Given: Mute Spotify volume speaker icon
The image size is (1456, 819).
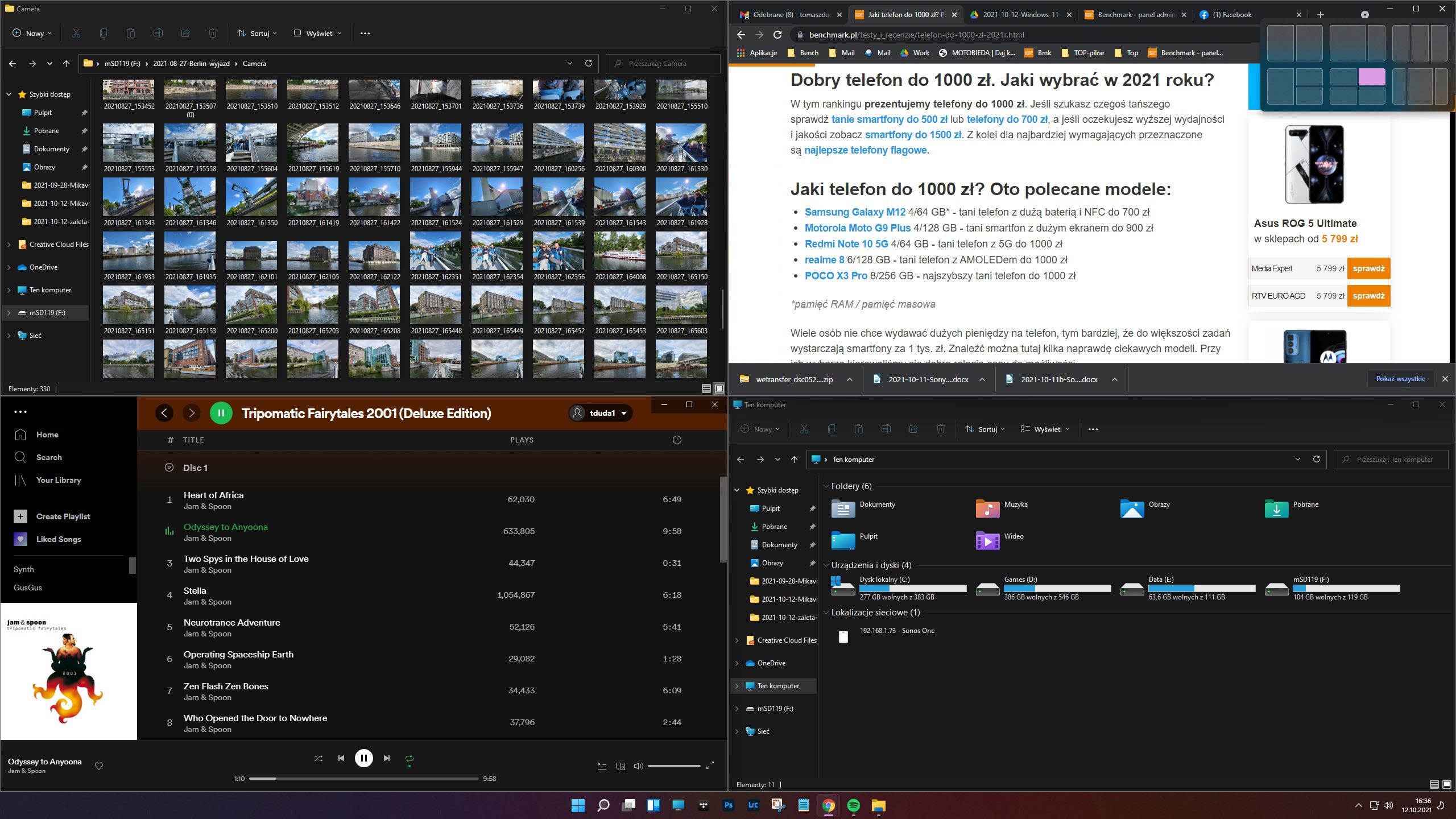Looking at the screenshot, I should (x=638, y=766).
